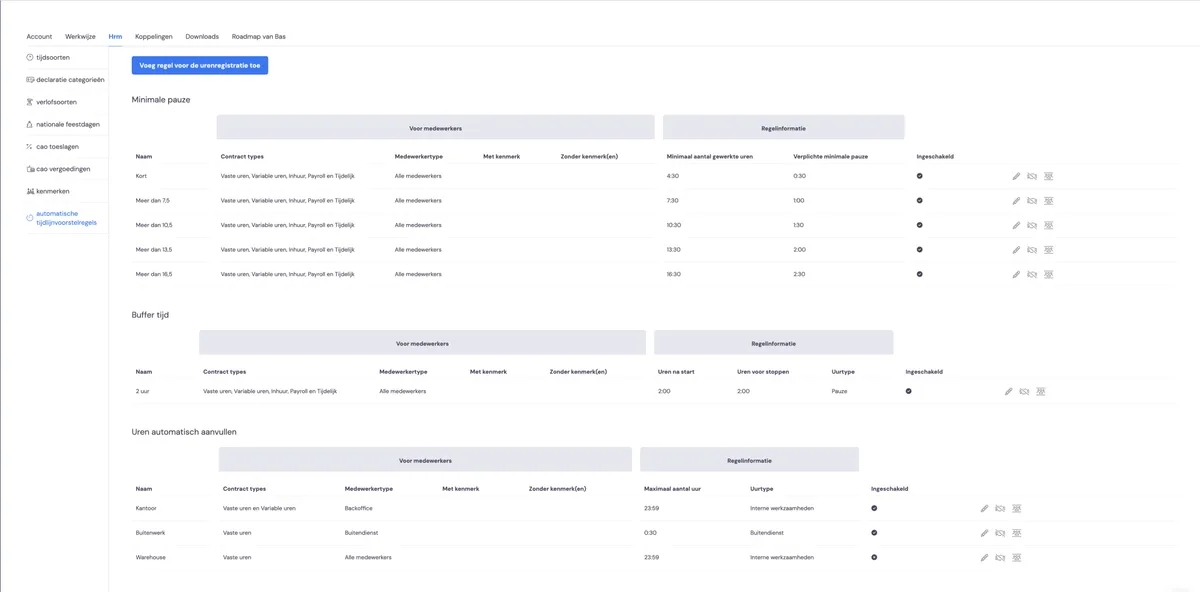Edit the 2 uur buffer rule via pencil

(1008, 391)
